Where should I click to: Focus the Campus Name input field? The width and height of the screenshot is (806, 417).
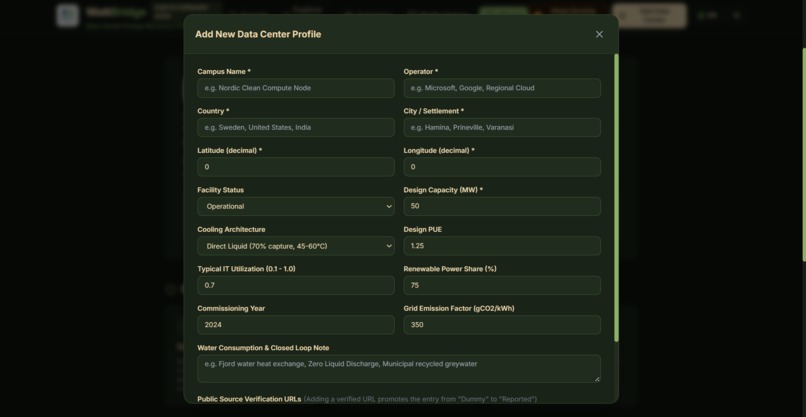click(296, 88)
